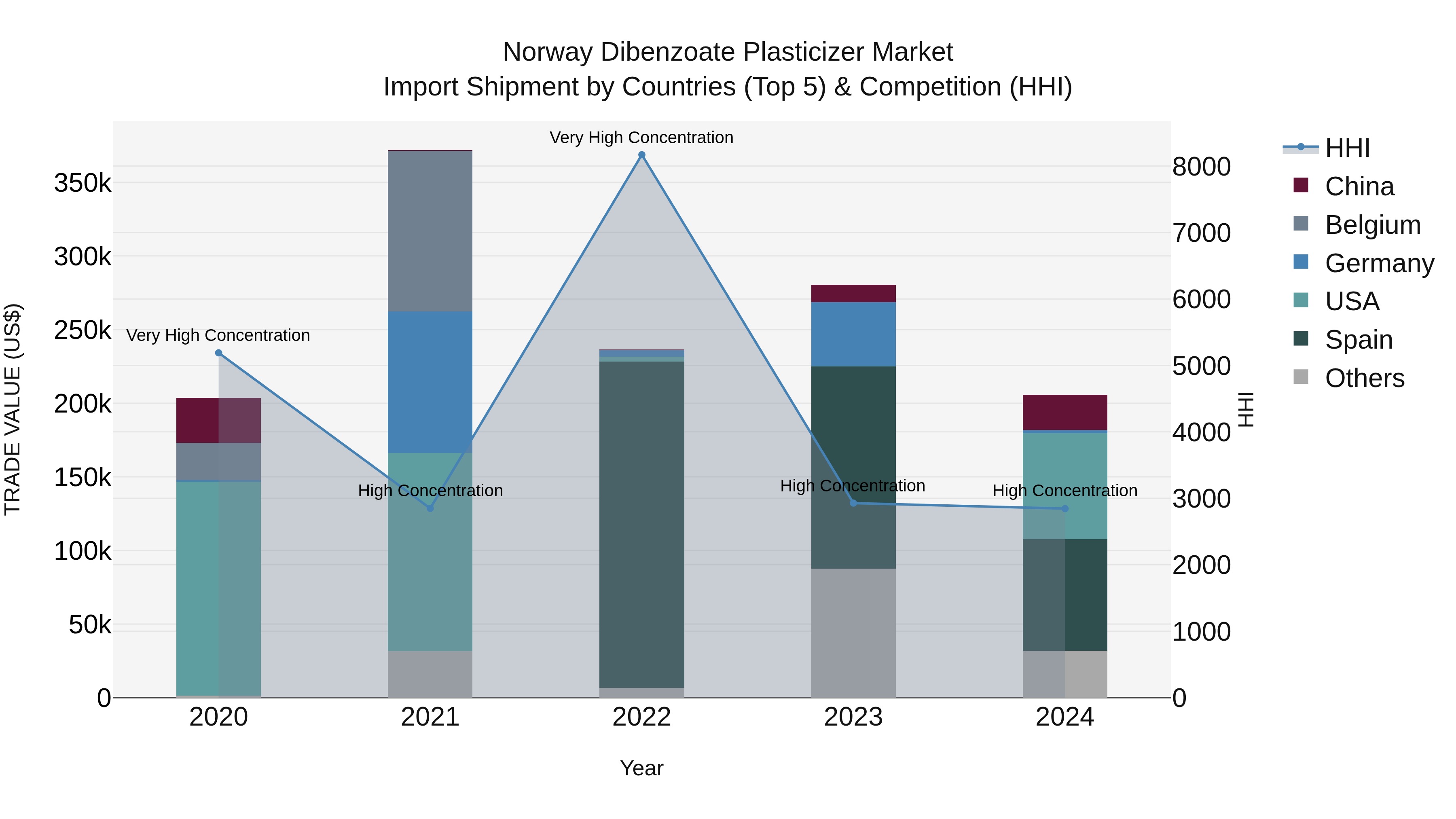The width and height of the screenshot is (1456, 819).
Task: Click the Germany segment in 2023 bar
Action: [853, 334]
